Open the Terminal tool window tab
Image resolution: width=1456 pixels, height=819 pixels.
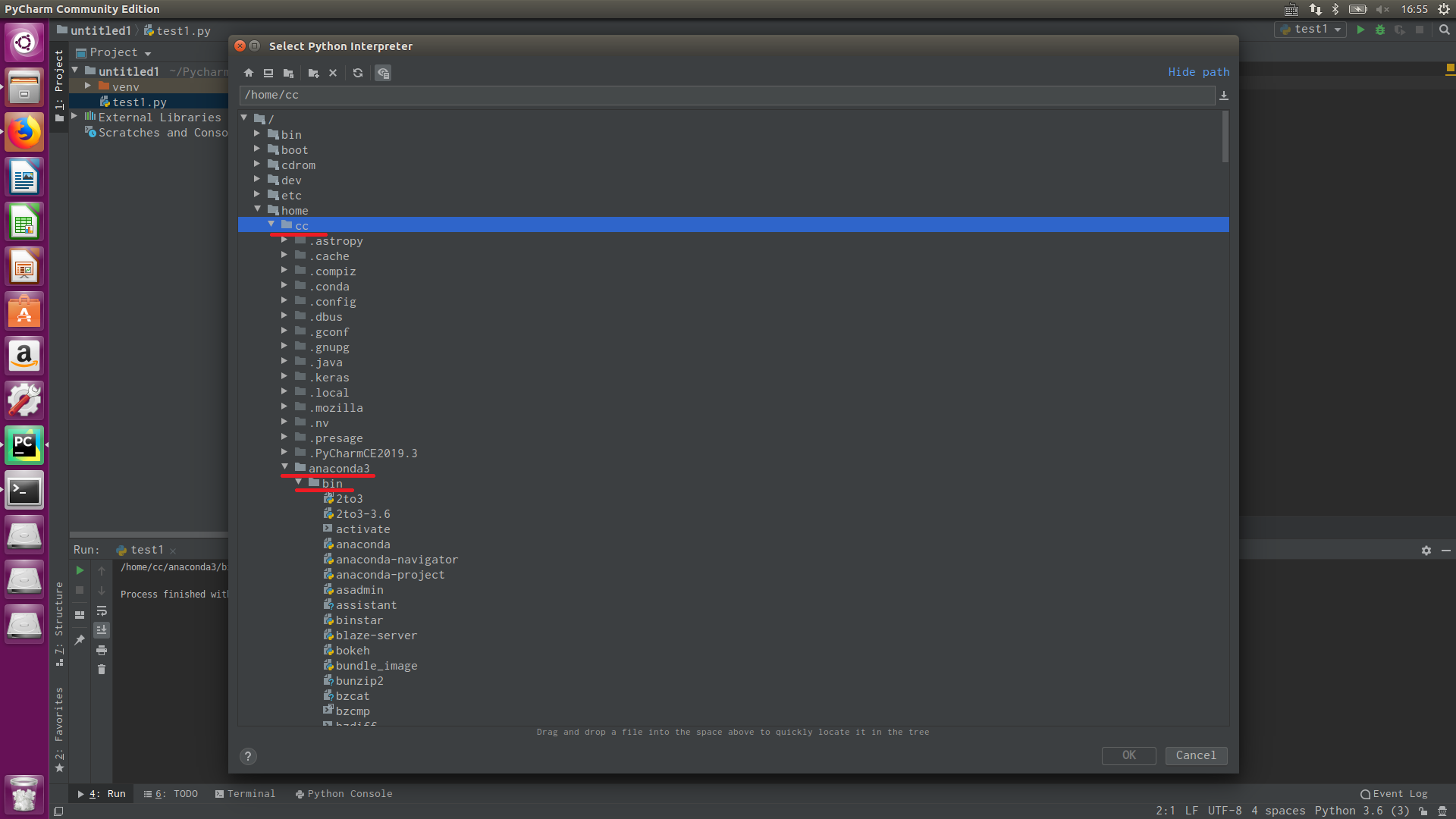coord(245,794)
